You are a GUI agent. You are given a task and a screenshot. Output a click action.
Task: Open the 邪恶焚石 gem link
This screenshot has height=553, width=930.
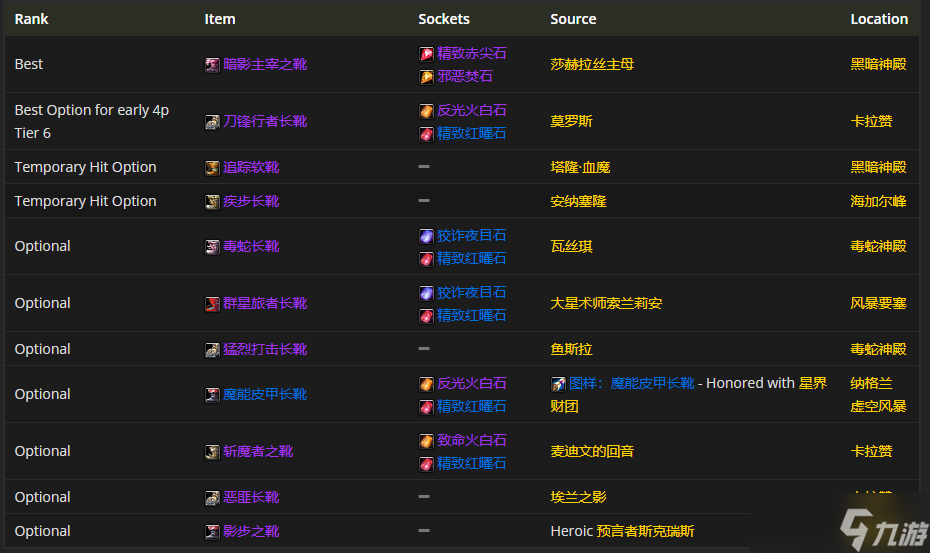point(465,76)
